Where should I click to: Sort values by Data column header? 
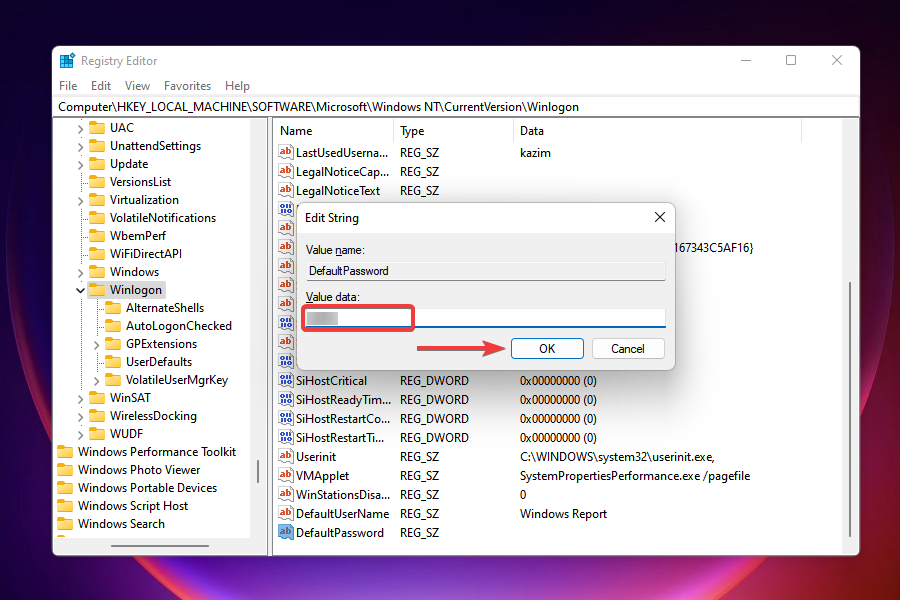pyautogui.click(x=657, y=131)
